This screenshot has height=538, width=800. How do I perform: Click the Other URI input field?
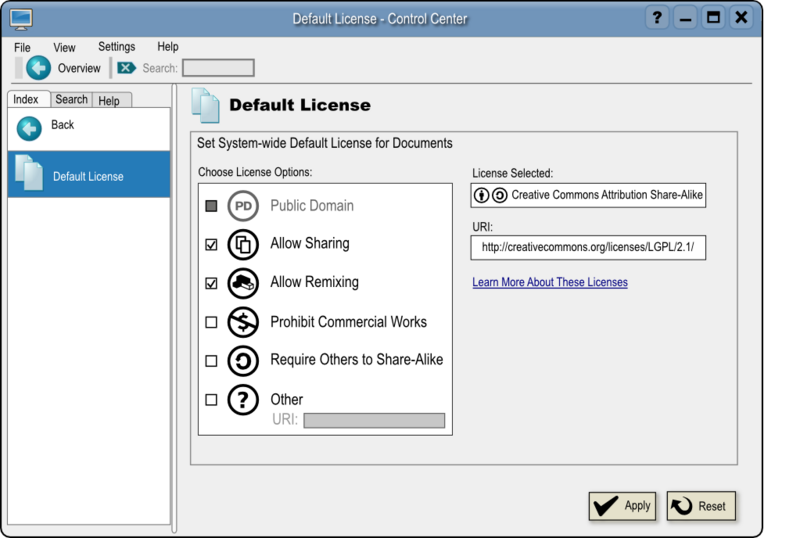pos(374,420)
